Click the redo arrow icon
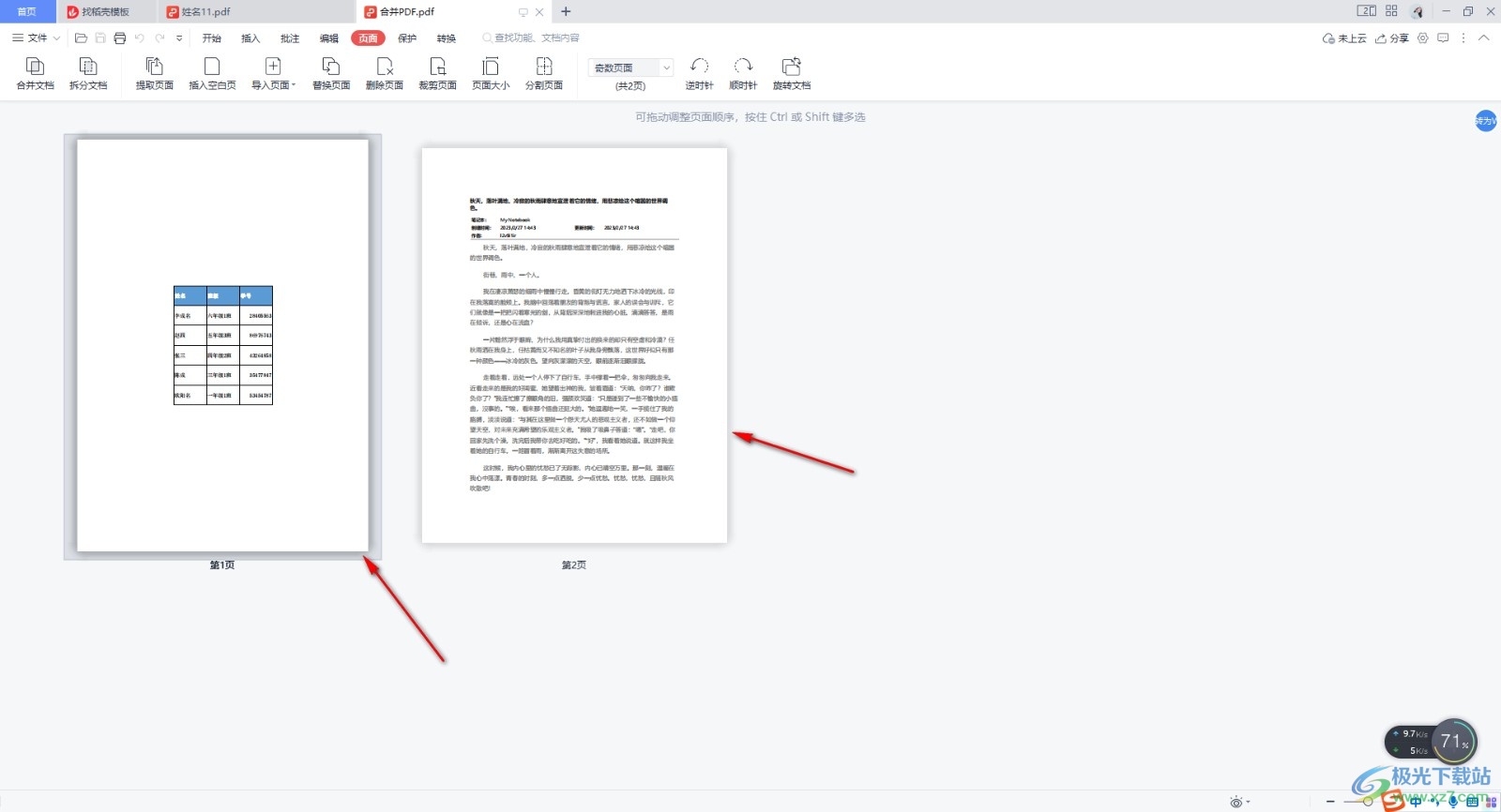The width and height of the screenshot is (1501, 812). click(x=159, y=38)
